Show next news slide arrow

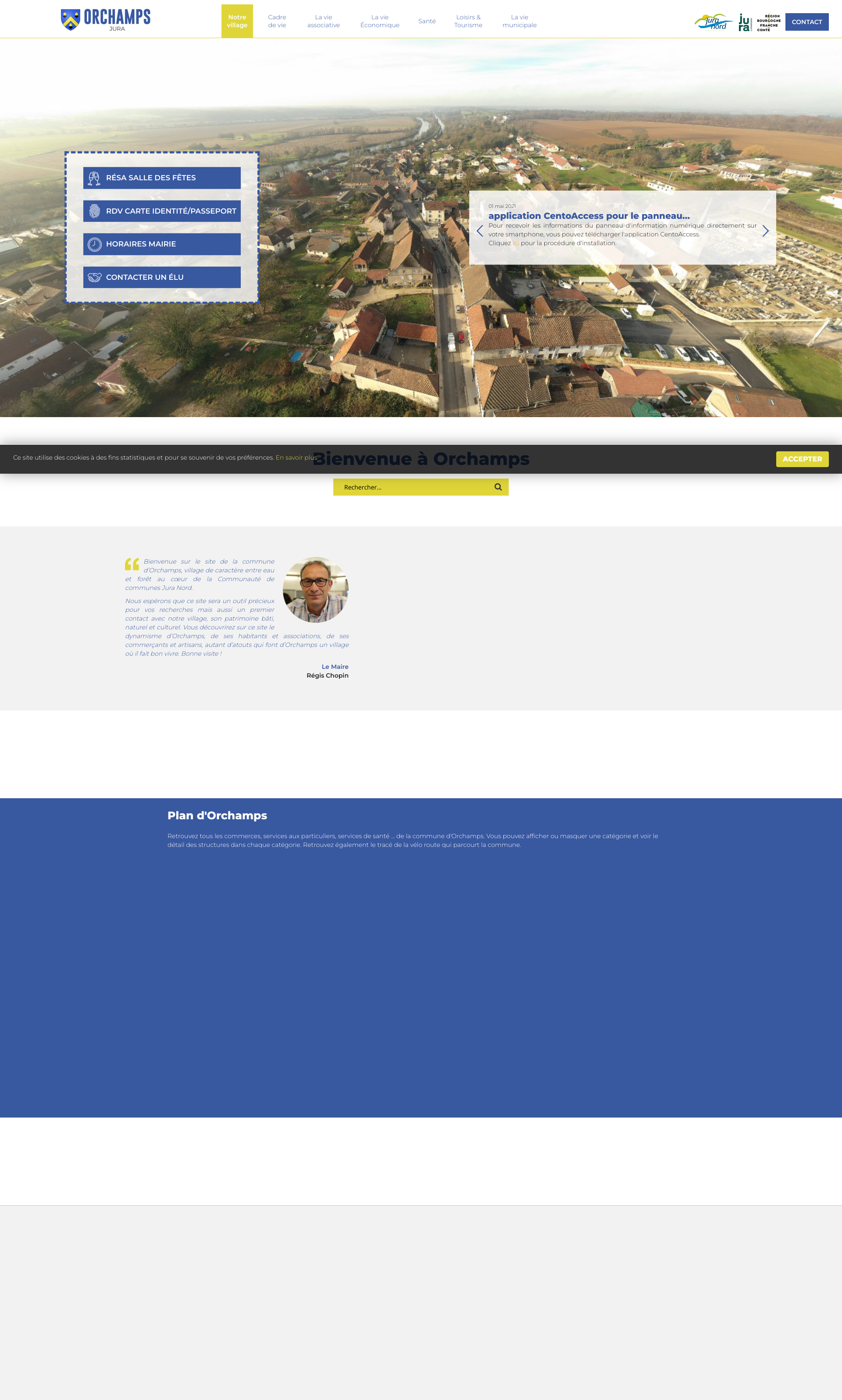pos(765,230)
